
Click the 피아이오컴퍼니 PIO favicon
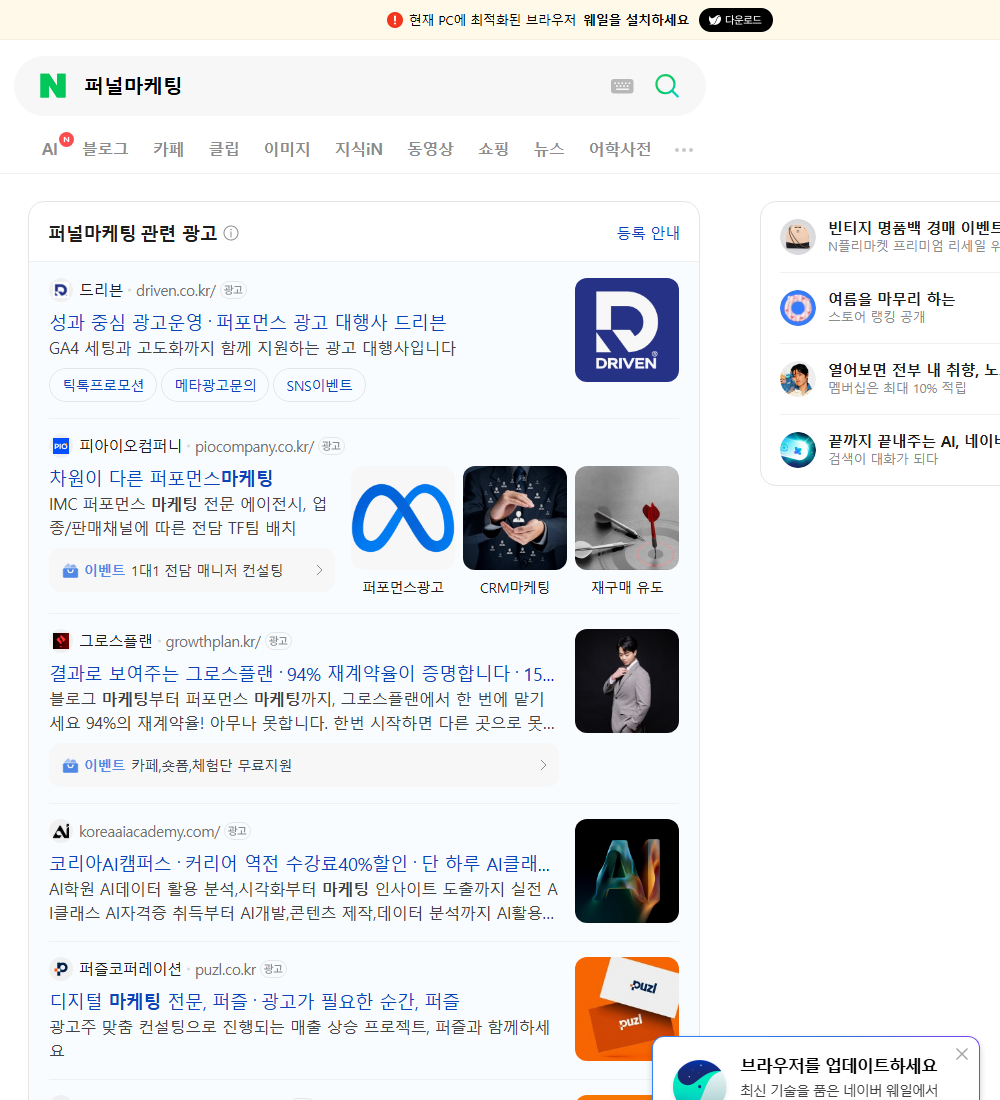(61, 445)
